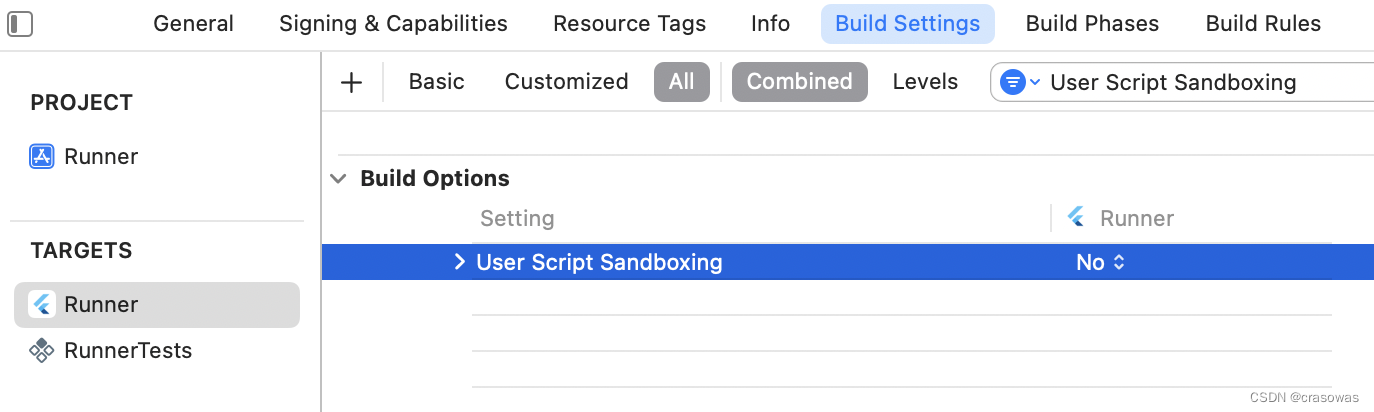The width and height of the screenshot is (1374, 412).
Task: Click the Flutter icon in Runner column header
Action: tap(1077, 217)
